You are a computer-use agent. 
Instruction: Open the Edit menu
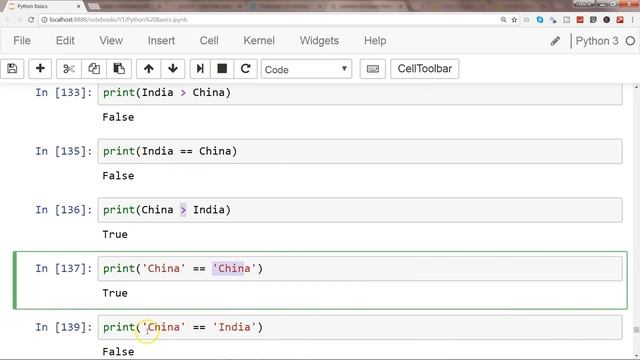pos(65,41)
